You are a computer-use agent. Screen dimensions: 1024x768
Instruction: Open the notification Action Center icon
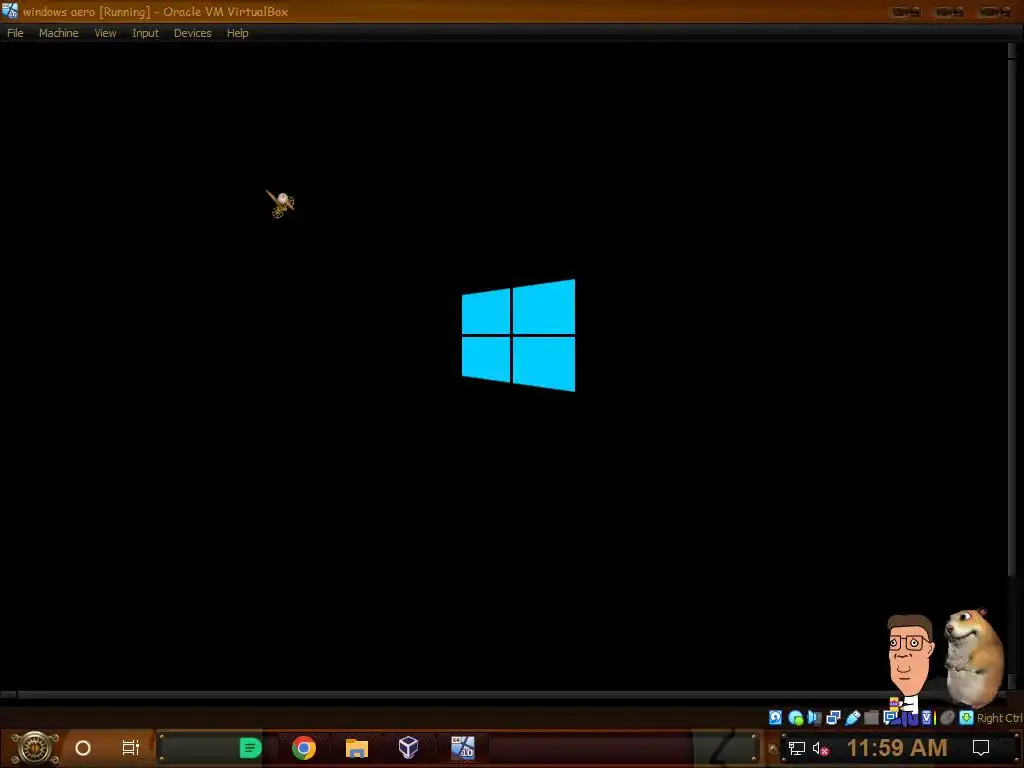click(x=981, y=748)
